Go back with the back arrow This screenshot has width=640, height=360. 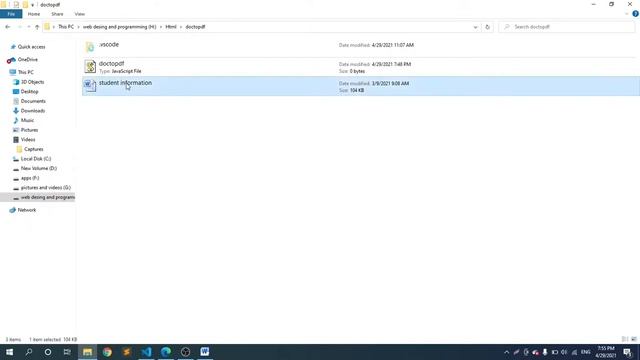pyautogui.click(x=8, y=27)
